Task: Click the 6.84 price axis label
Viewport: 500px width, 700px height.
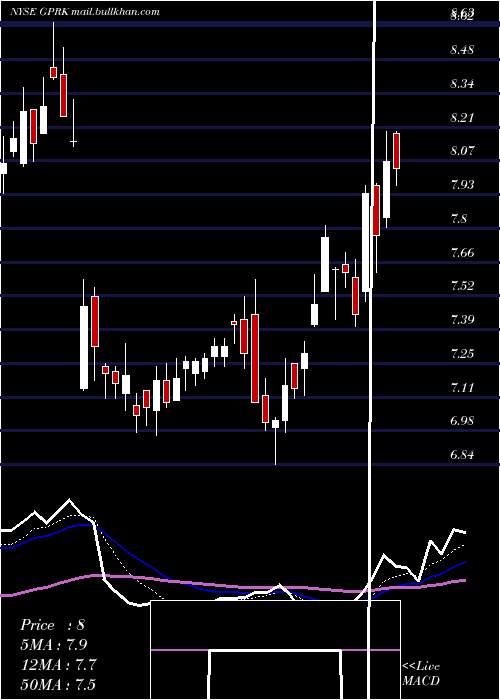Action: [x=462, y=455]
